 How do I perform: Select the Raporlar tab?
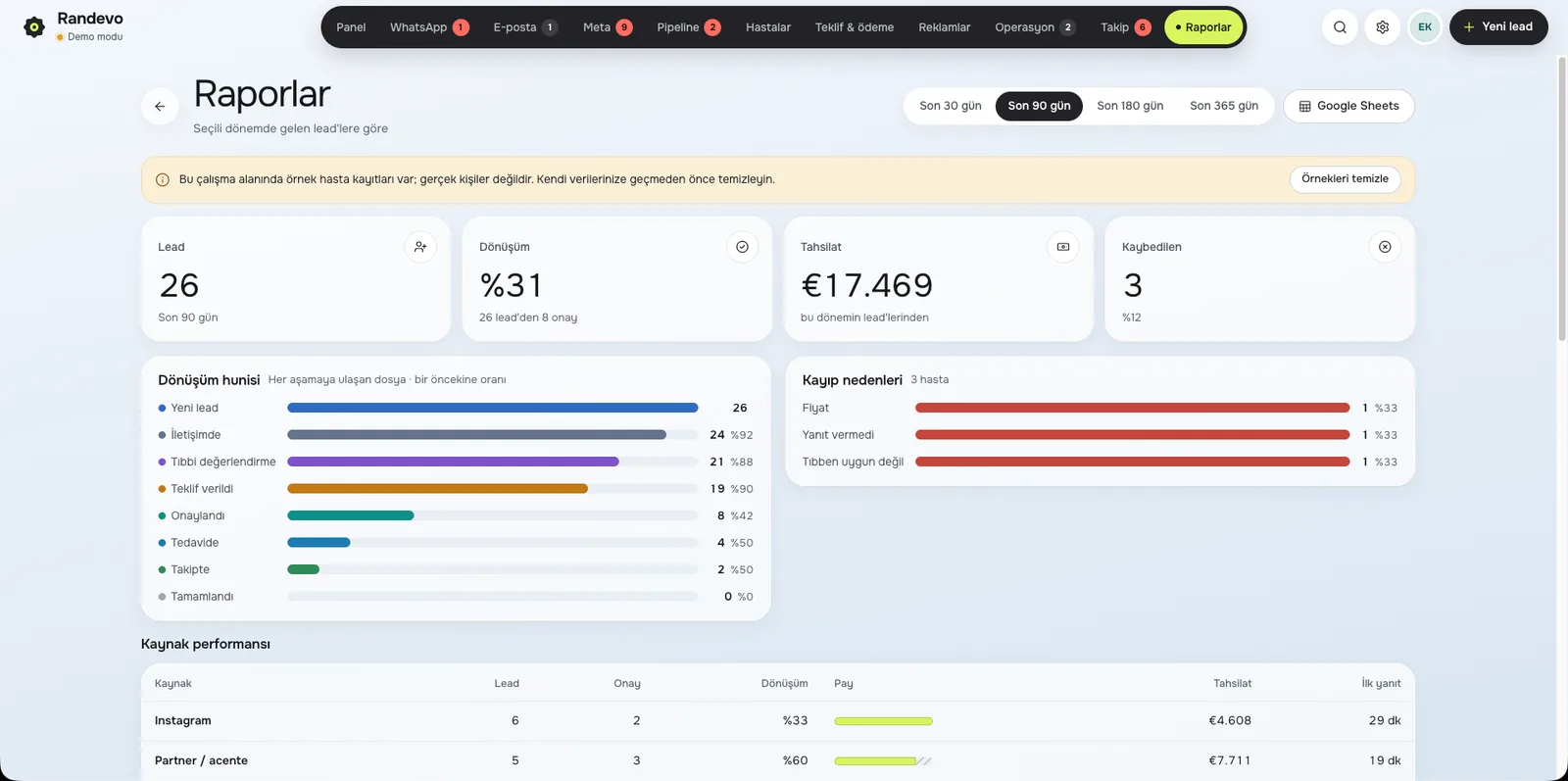click(x=1203, y=27)
